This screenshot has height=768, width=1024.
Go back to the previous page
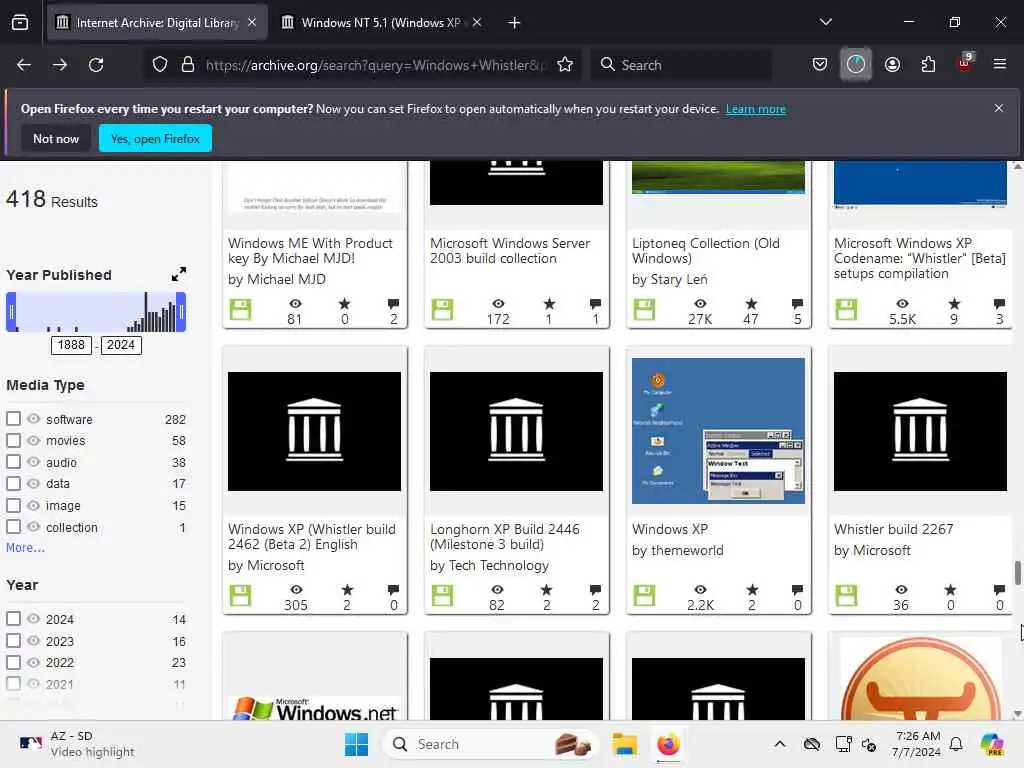coord(24,65)
